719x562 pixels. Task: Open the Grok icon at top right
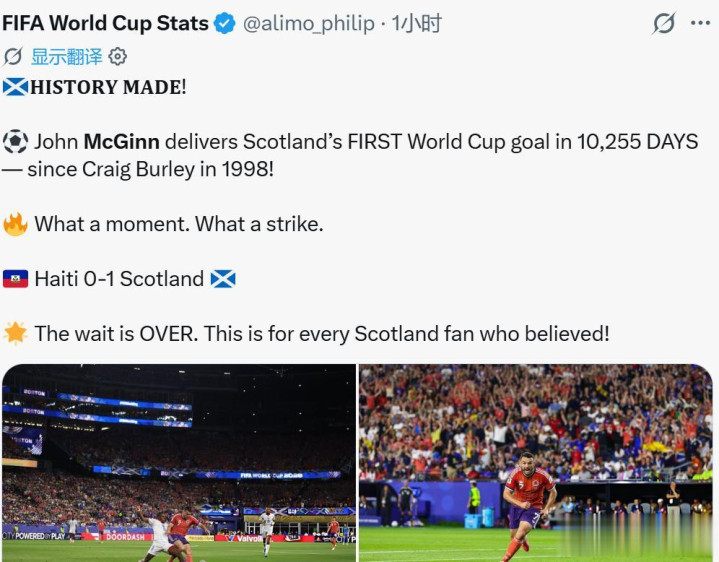click(664, 23)
